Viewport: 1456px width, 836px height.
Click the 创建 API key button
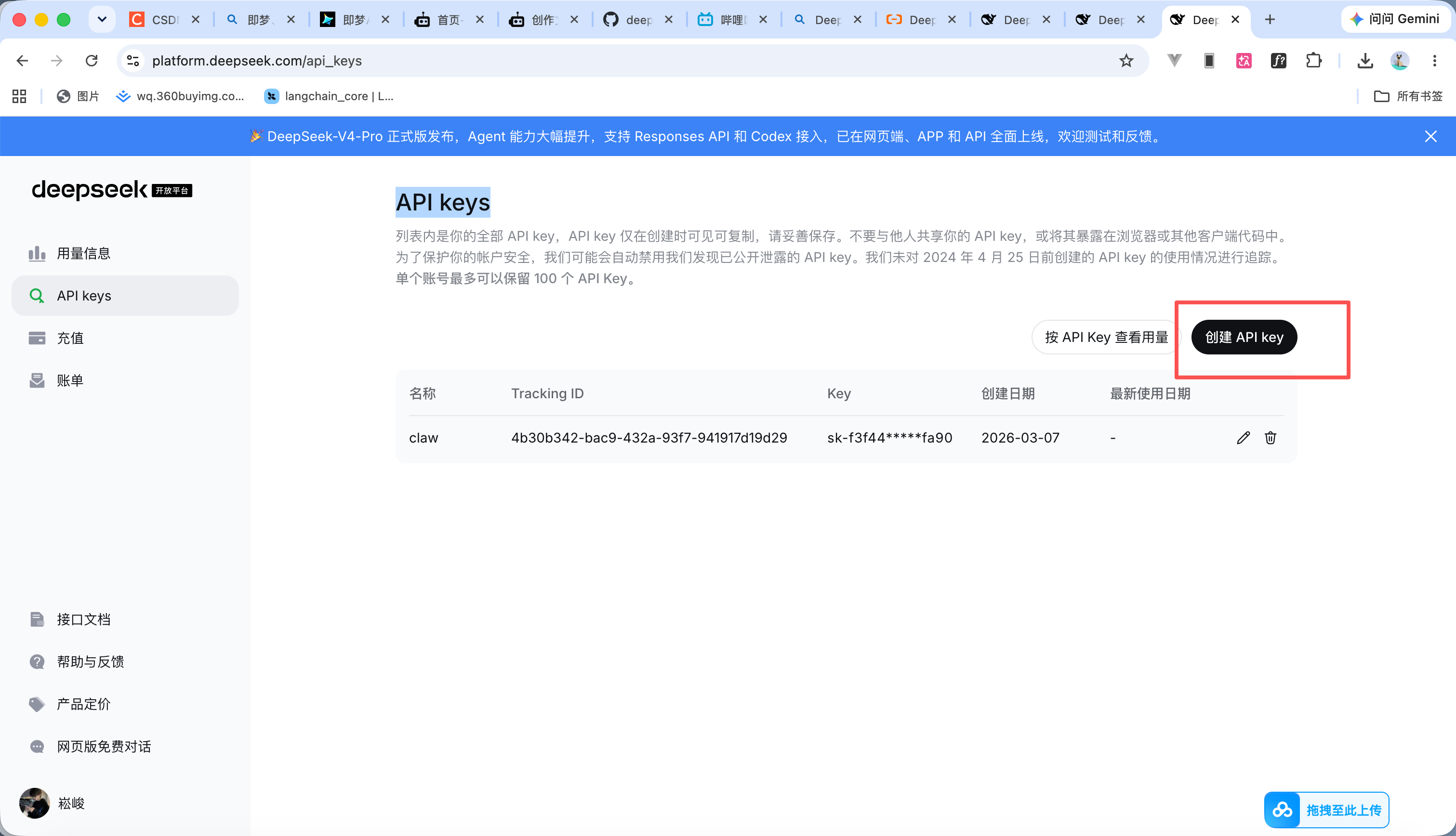pyautogui.click(x=1244, y=337)
